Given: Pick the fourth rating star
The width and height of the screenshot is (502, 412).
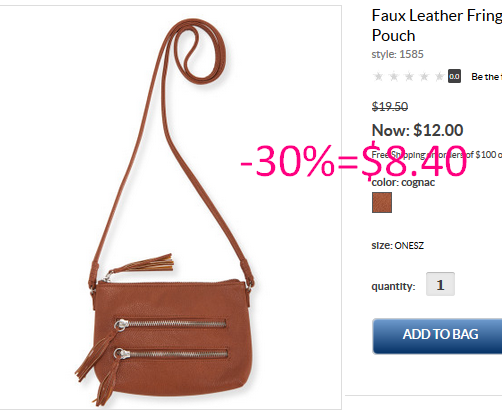Looking at the screenshot, I should click(424, 77).
